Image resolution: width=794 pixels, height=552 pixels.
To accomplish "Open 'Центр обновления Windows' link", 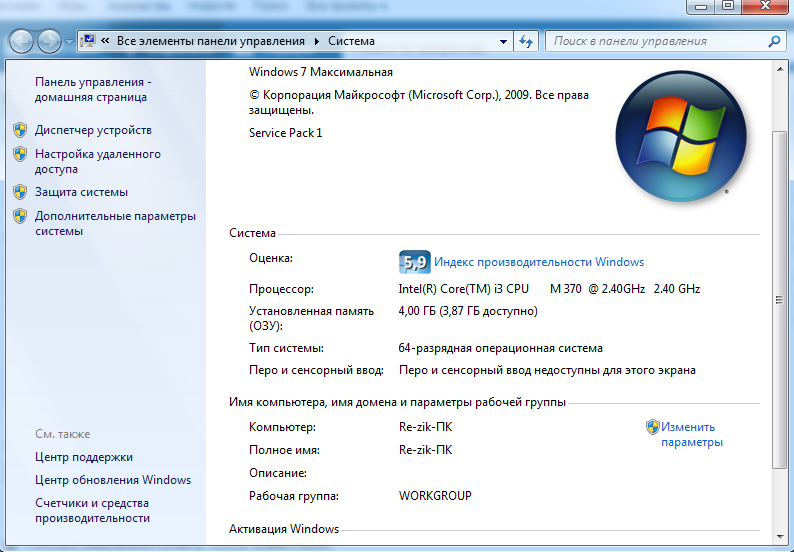I will coord(113,480).
